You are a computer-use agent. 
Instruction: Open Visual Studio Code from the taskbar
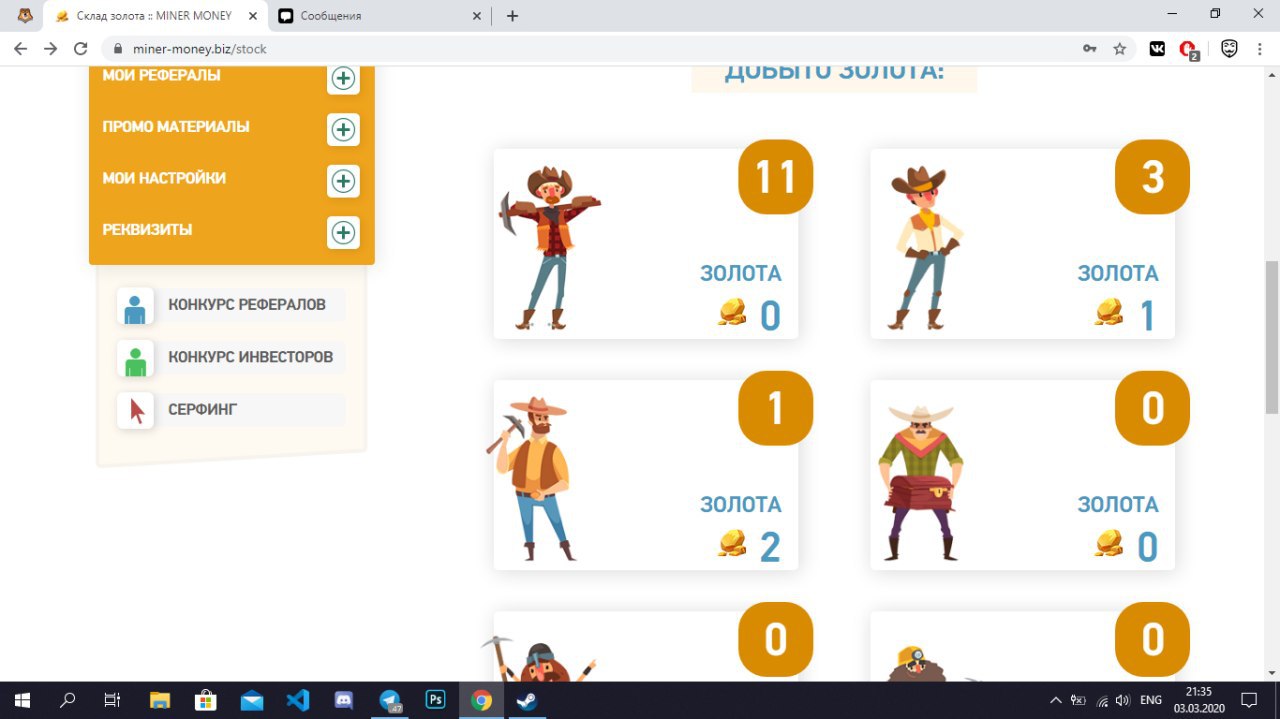point(298,700)
